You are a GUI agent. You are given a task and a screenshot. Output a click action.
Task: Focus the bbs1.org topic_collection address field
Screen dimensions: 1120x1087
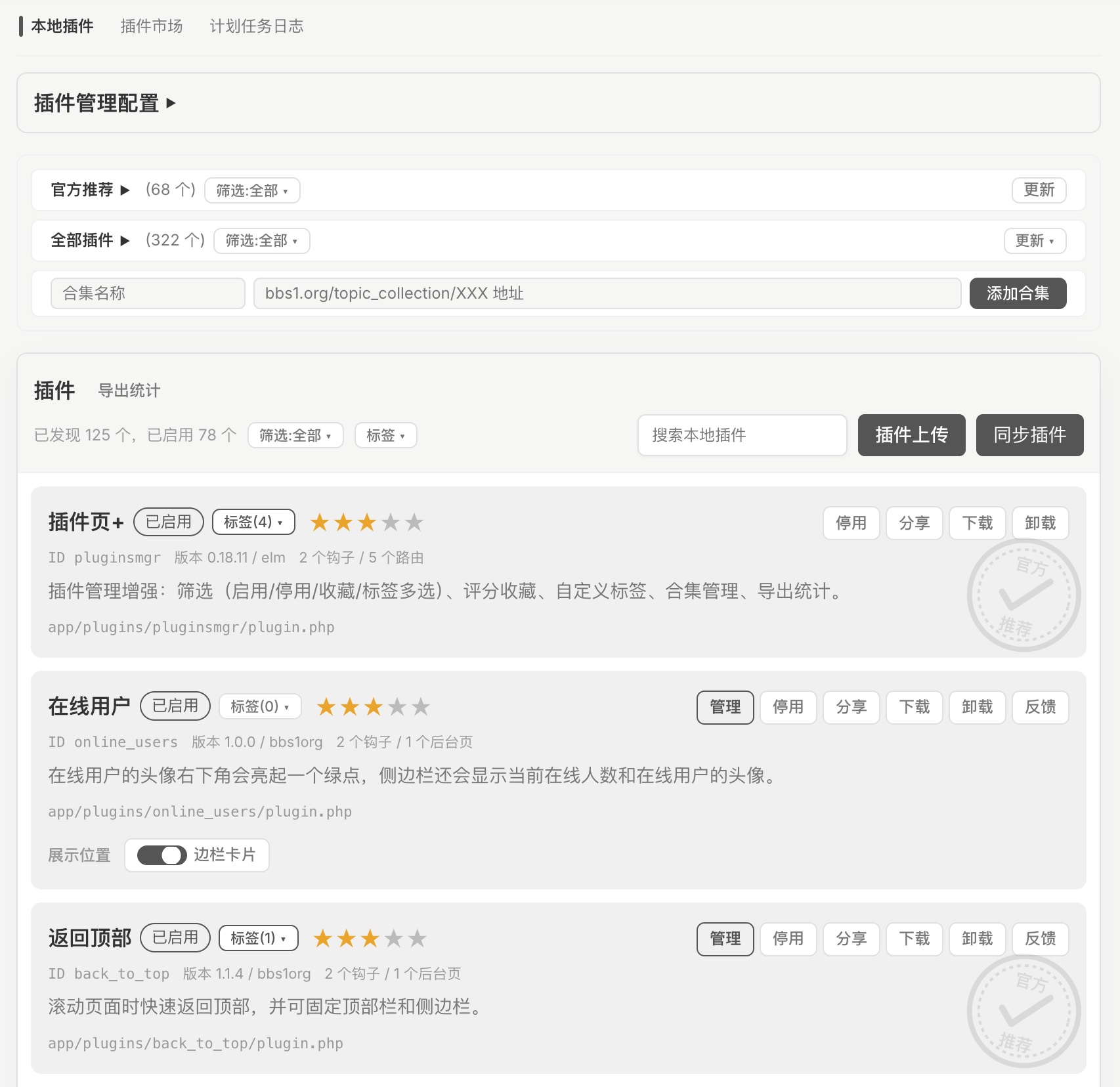tap(607, 293)
